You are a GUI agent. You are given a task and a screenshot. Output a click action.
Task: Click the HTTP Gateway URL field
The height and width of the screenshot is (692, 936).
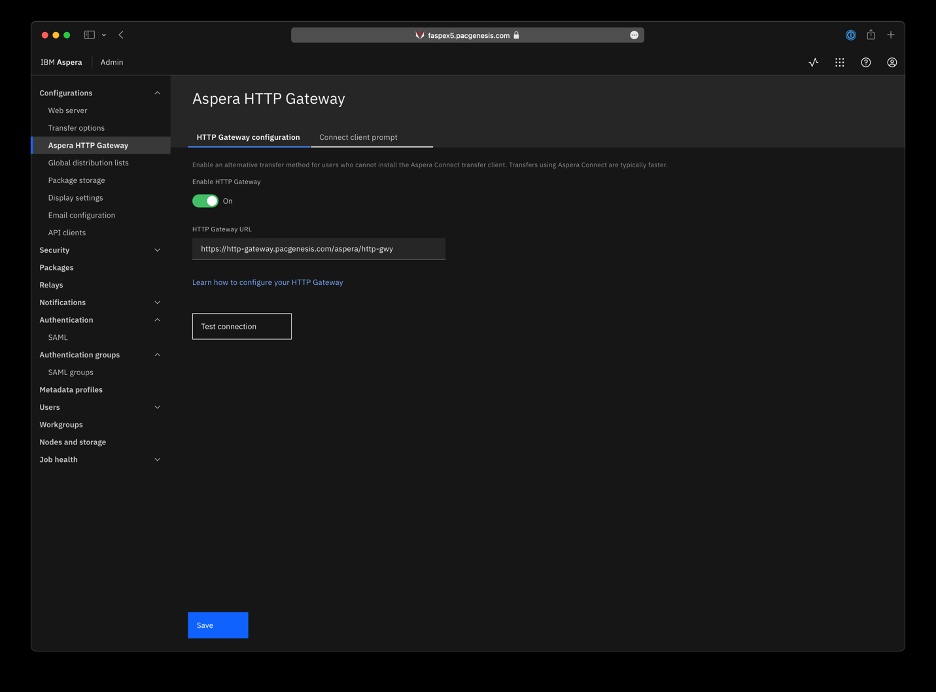319,249
